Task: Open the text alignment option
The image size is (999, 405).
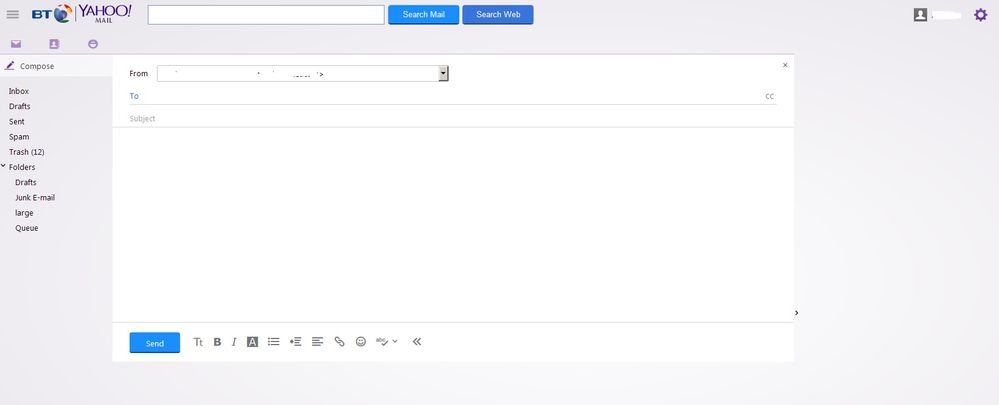Action: click(x=317, y=342)
